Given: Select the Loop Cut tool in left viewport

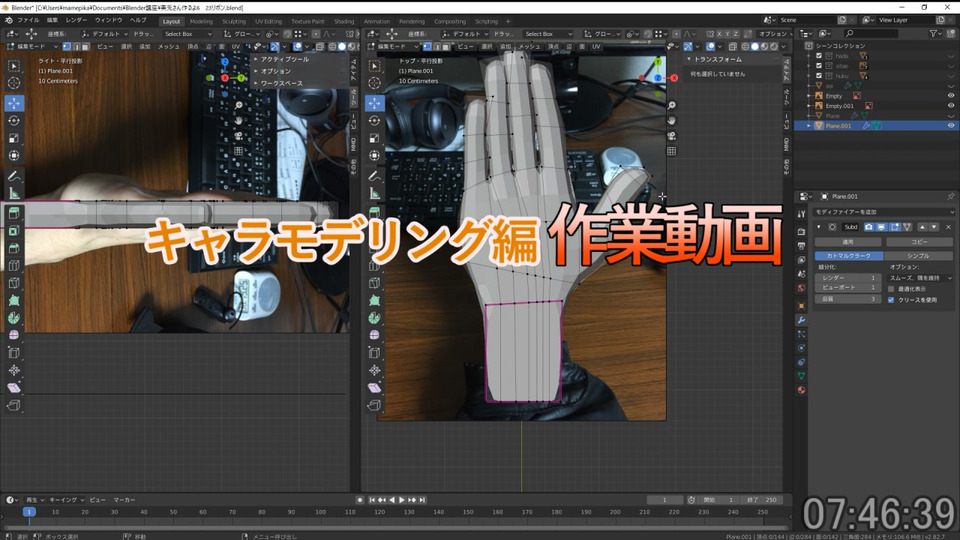Looking at the screenshot, I should (14, 266).
